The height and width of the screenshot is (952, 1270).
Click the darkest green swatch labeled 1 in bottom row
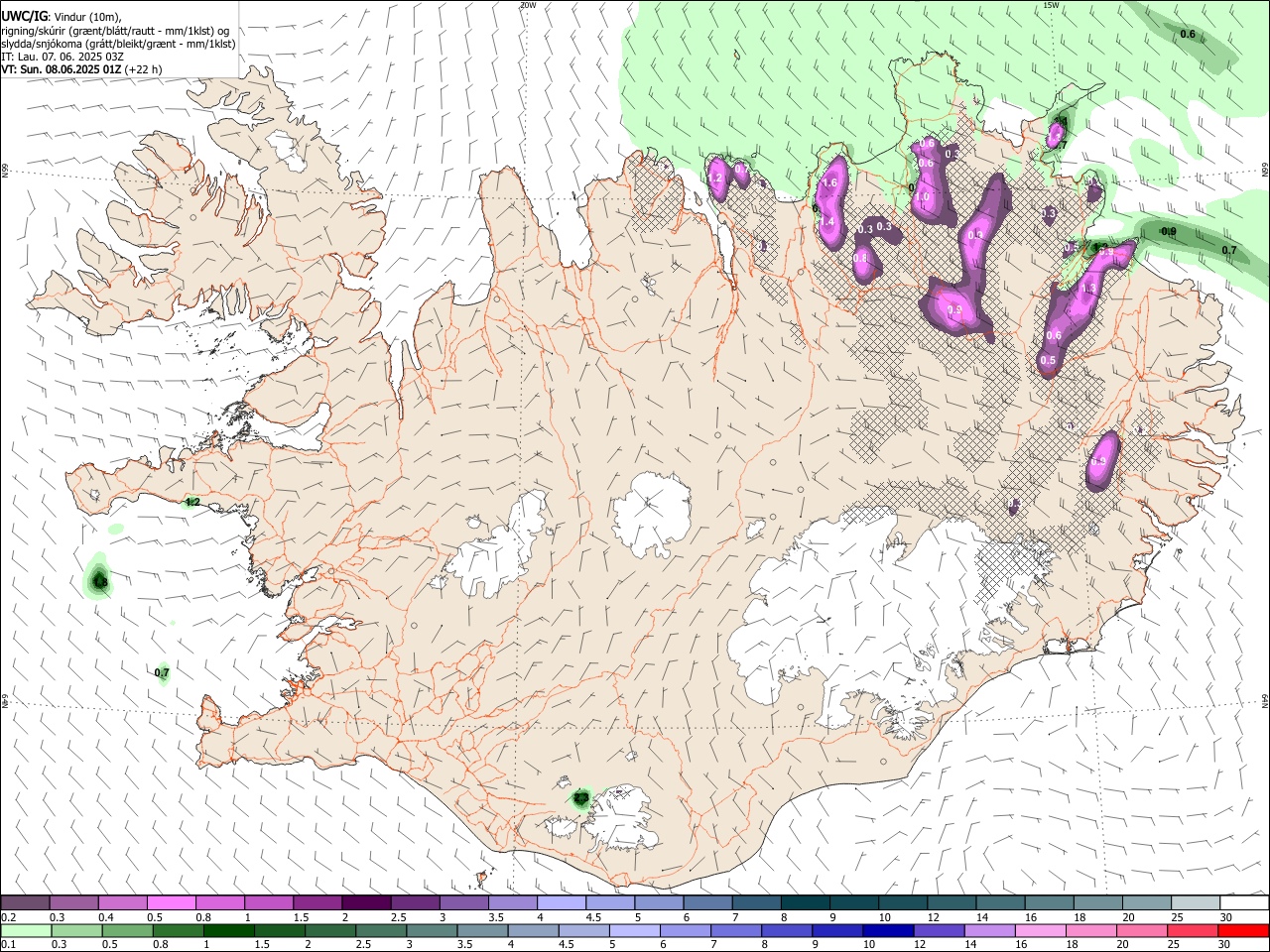(x=229, y=930)
